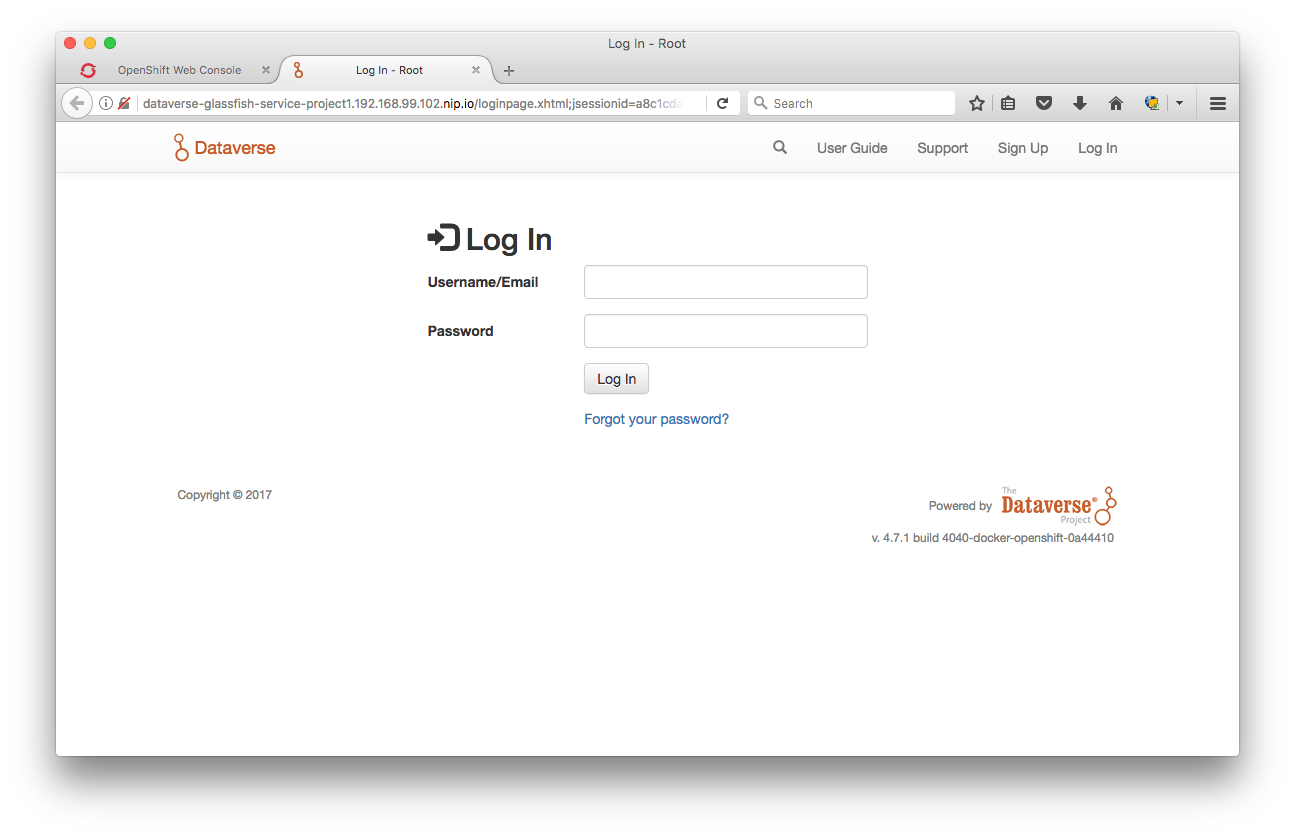Click the globe extension icon in toolbar
This screenshot has width=1295, height=836.
click(x=1152, y=103)
